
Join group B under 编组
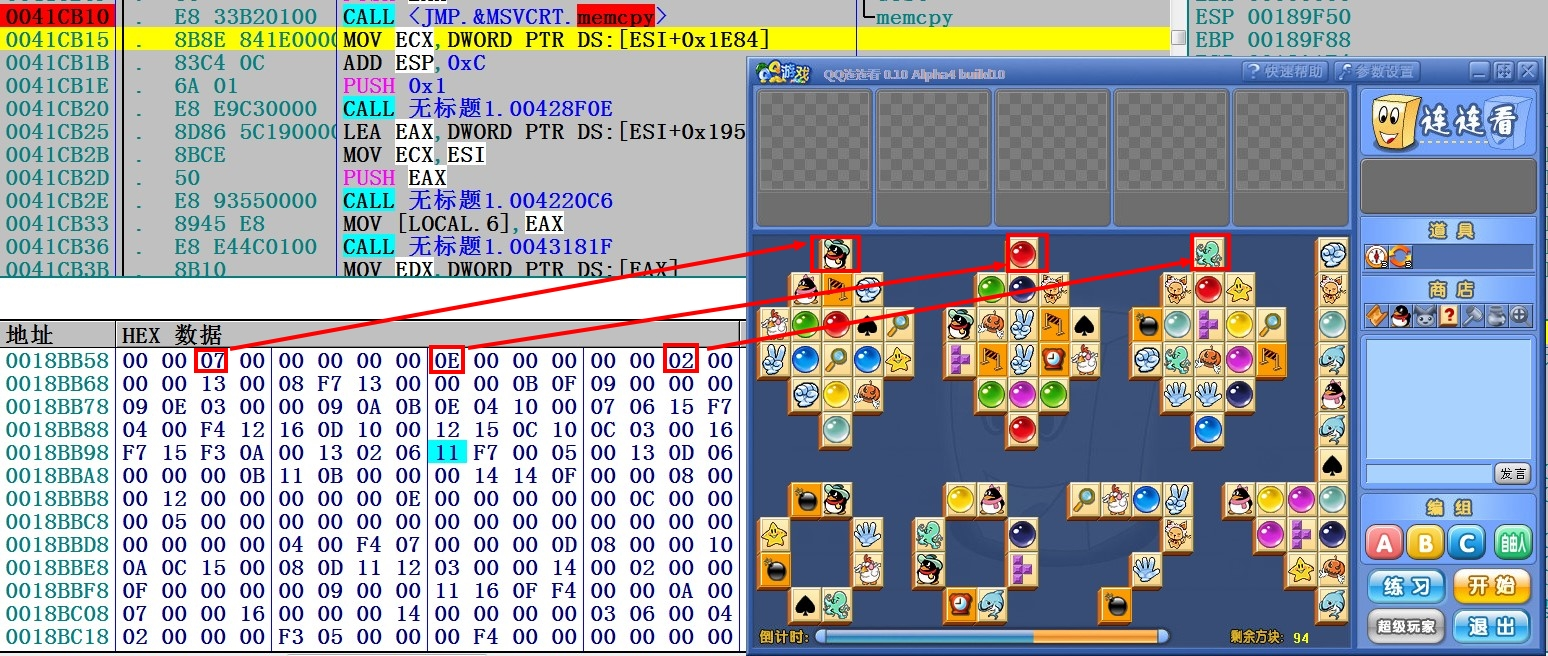pyautogui.click(x=1425, y=543)
